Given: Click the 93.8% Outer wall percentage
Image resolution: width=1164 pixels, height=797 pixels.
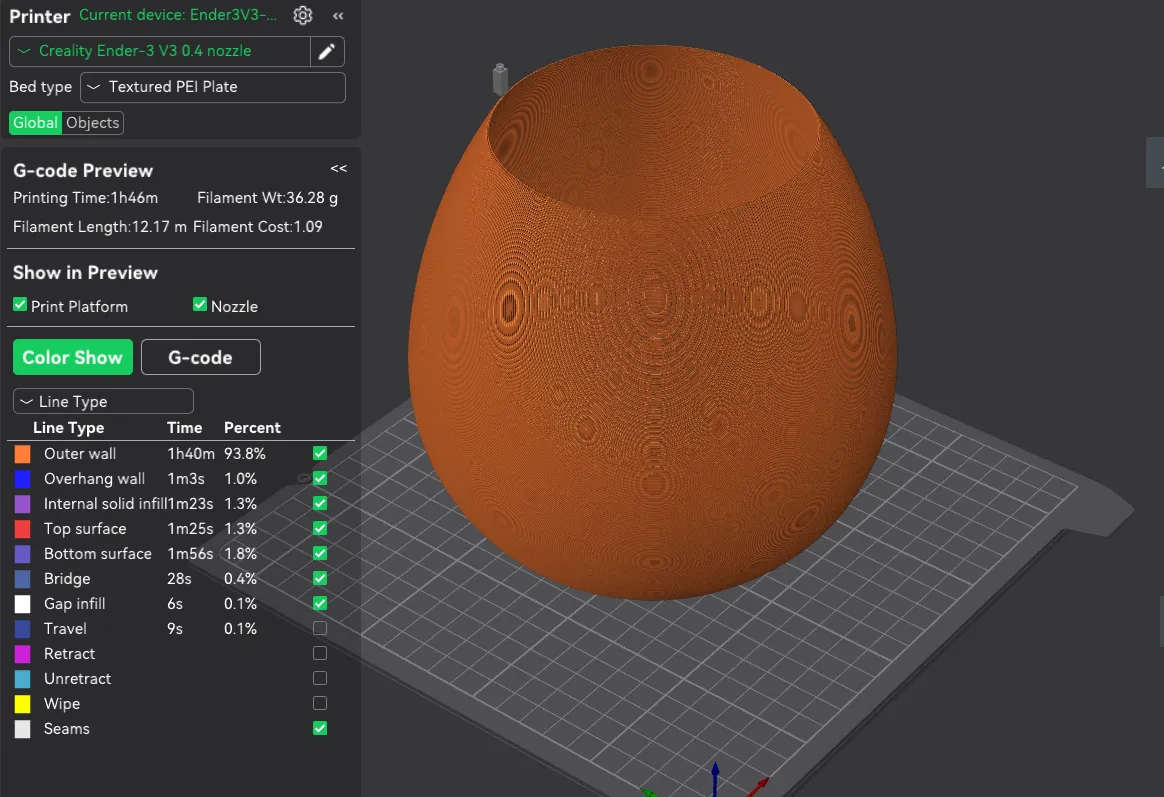Looking at the screenshot, I should (x=245, y=453).
